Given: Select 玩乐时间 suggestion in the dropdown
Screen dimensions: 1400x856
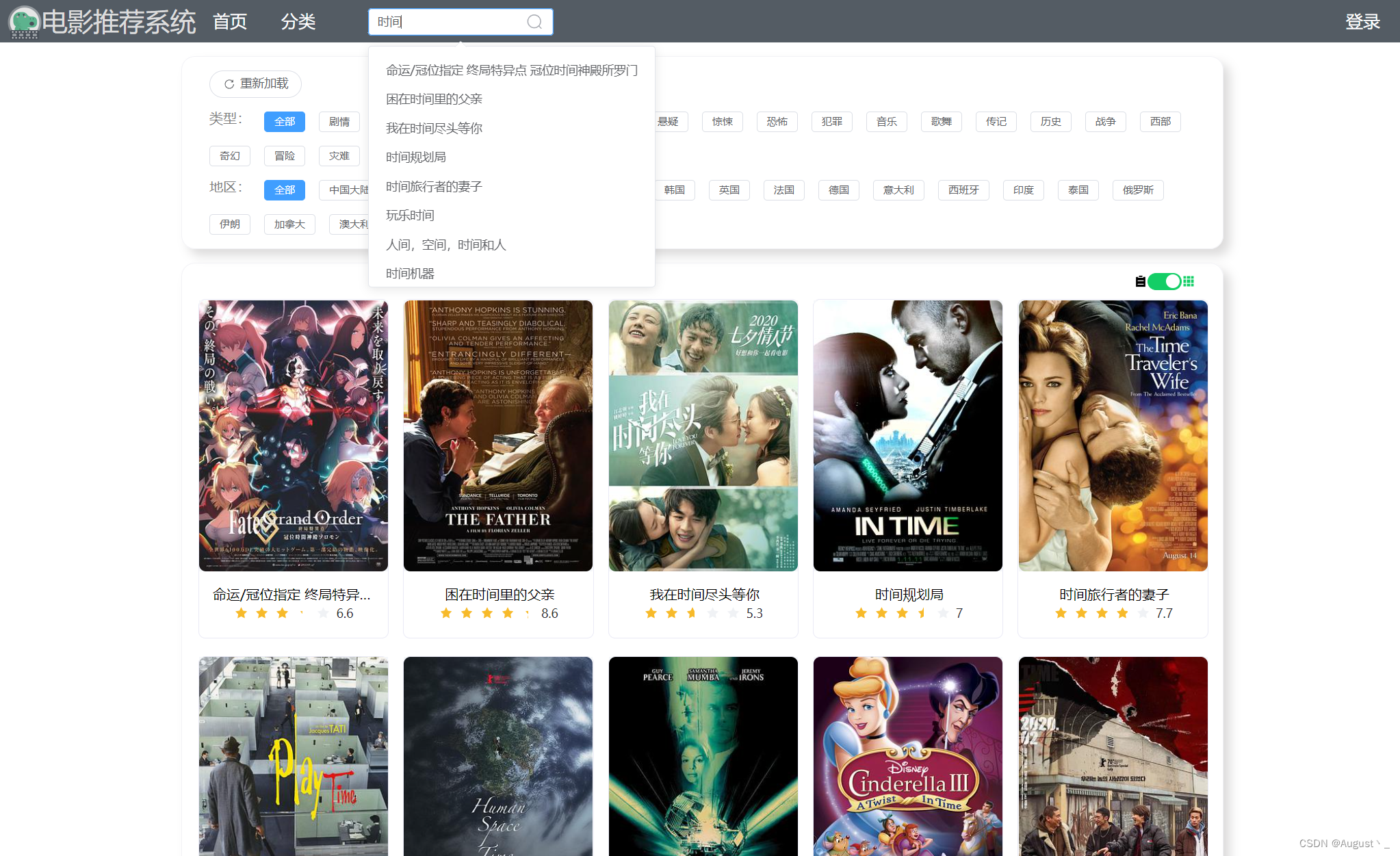Looking at the screenshot, I should click(x=410, y=216).
